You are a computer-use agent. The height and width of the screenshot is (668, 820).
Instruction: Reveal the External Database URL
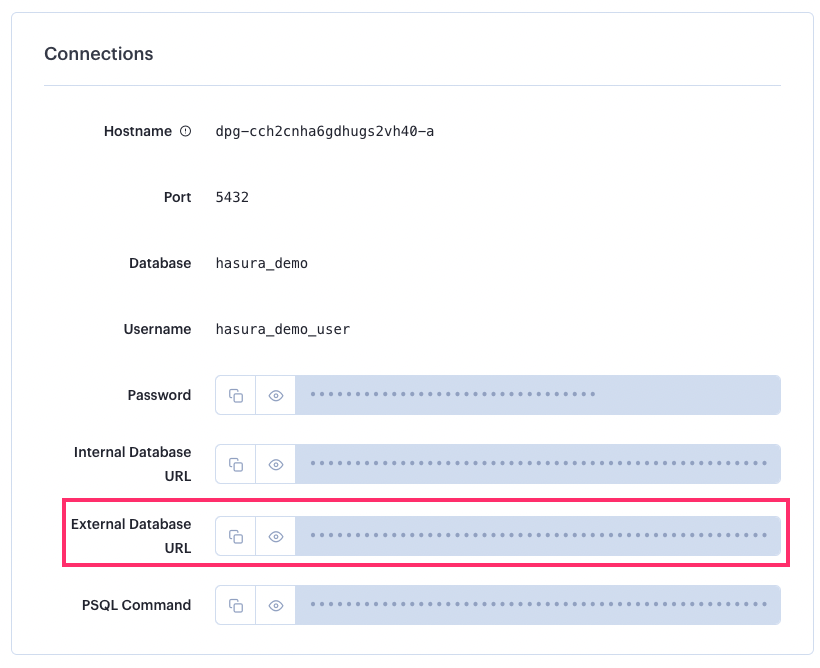(276, 536)
